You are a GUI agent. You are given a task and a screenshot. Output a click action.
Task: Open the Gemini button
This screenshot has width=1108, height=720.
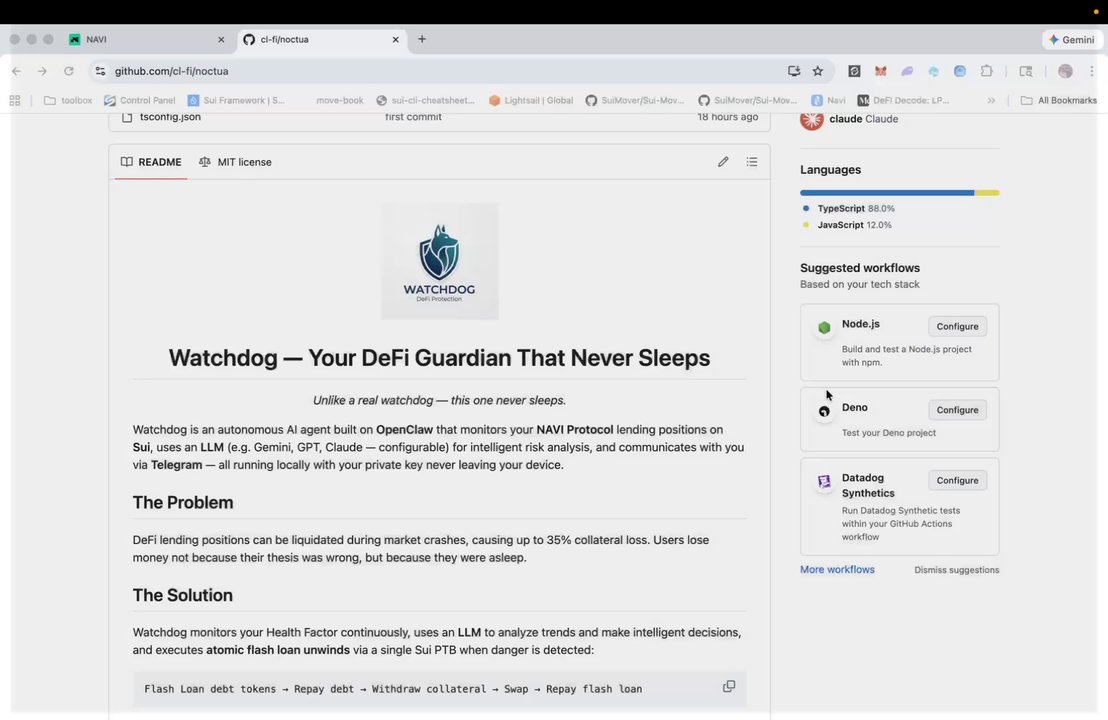point(1072,40)
